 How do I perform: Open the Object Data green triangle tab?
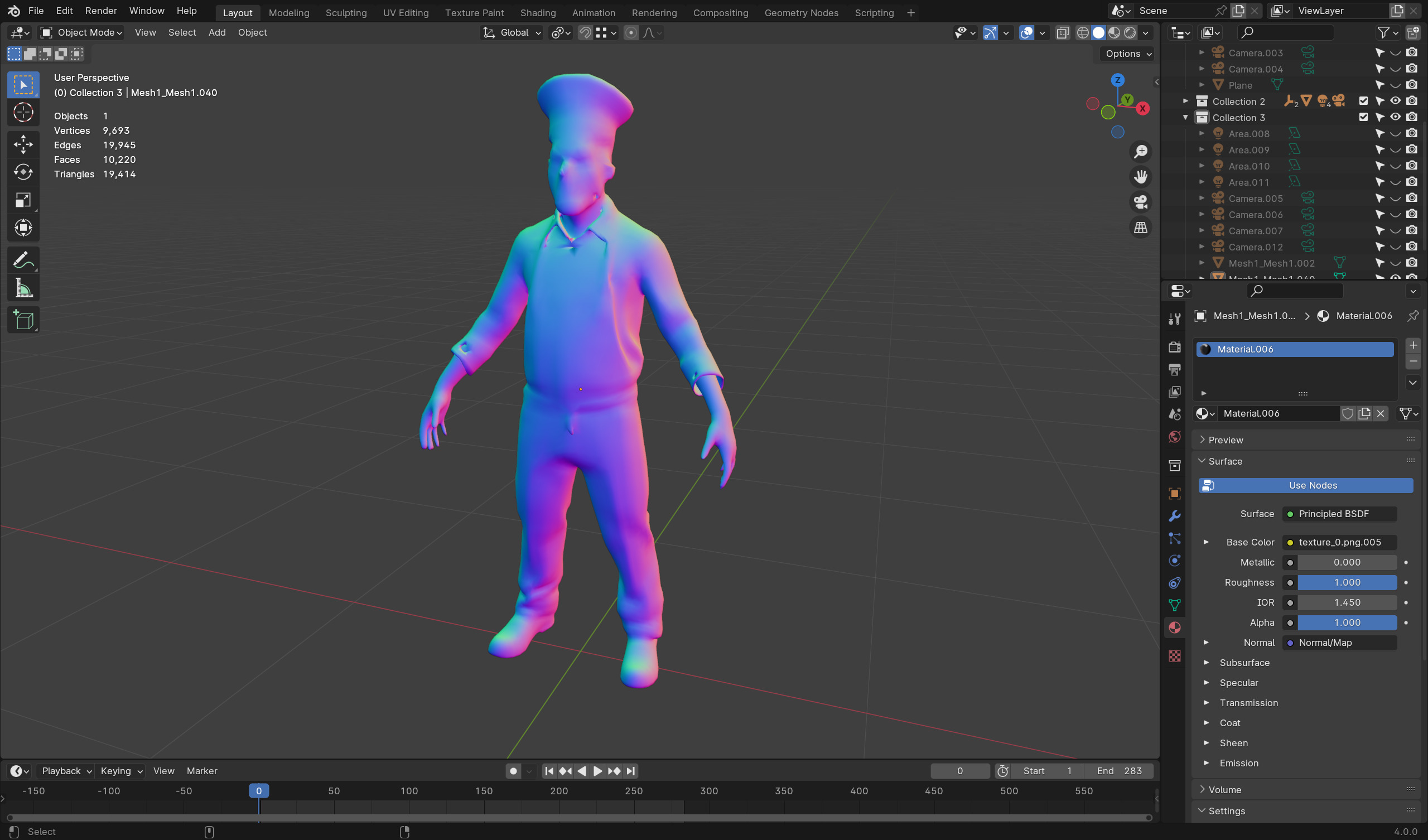(x=1175, y=605)
